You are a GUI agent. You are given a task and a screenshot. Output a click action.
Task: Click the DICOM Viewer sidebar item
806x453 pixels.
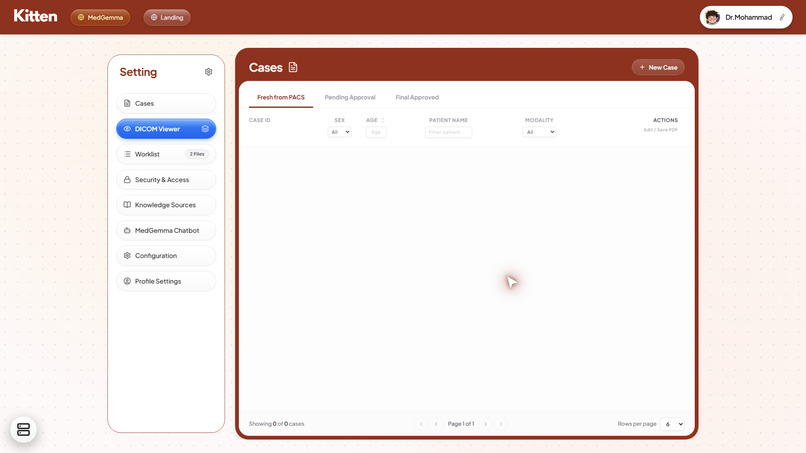tap(166, 129)
